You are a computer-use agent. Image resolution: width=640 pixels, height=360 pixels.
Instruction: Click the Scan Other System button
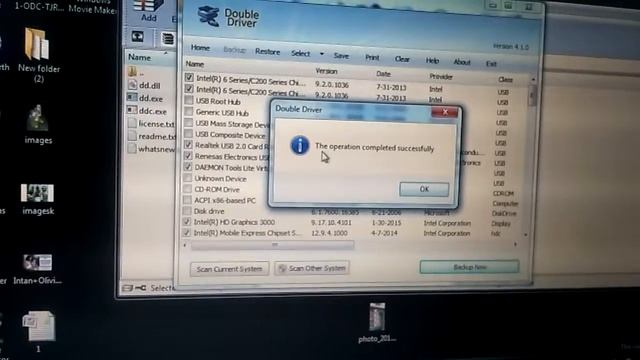pyautogui.click(x=312, y=268)
